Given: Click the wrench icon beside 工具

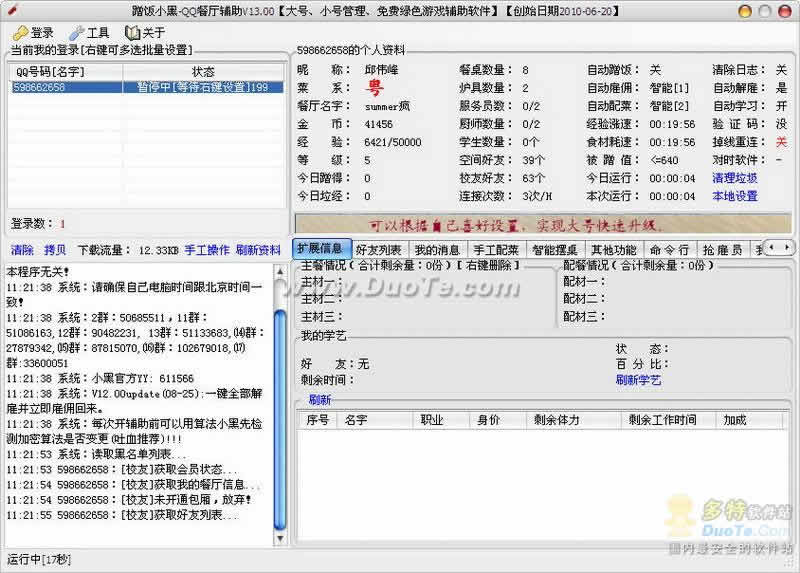Looking at the screenshot, I should coord(77,33).
